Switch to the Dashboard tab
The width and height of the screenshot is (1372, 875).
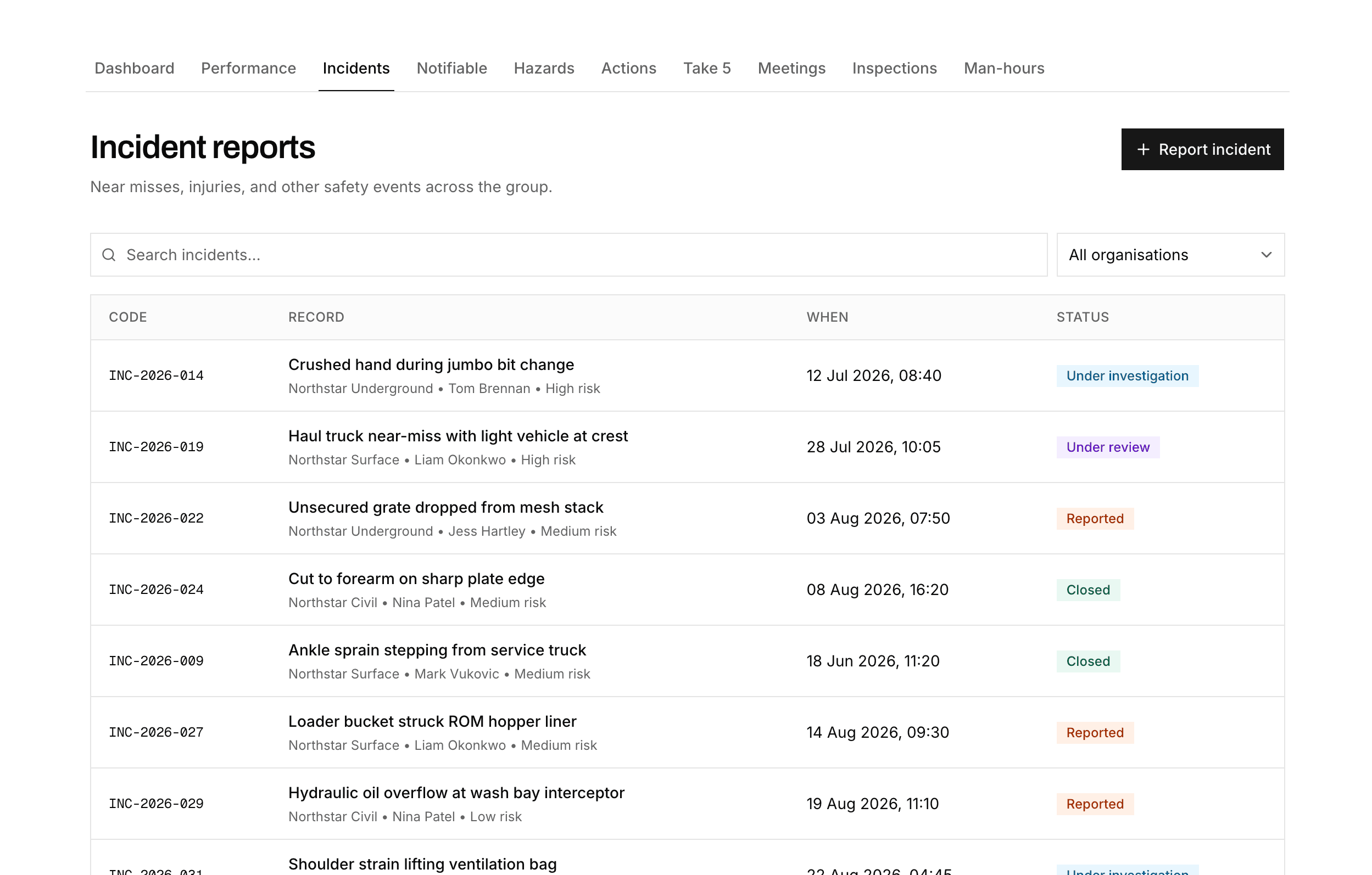(135, 68)
